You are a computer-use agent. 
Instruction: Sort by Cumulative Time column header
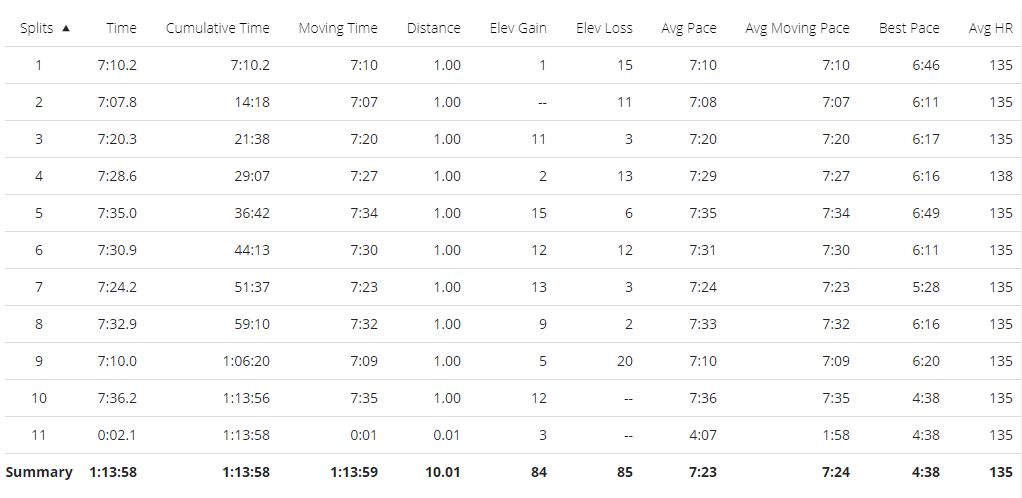coord(217,28)
